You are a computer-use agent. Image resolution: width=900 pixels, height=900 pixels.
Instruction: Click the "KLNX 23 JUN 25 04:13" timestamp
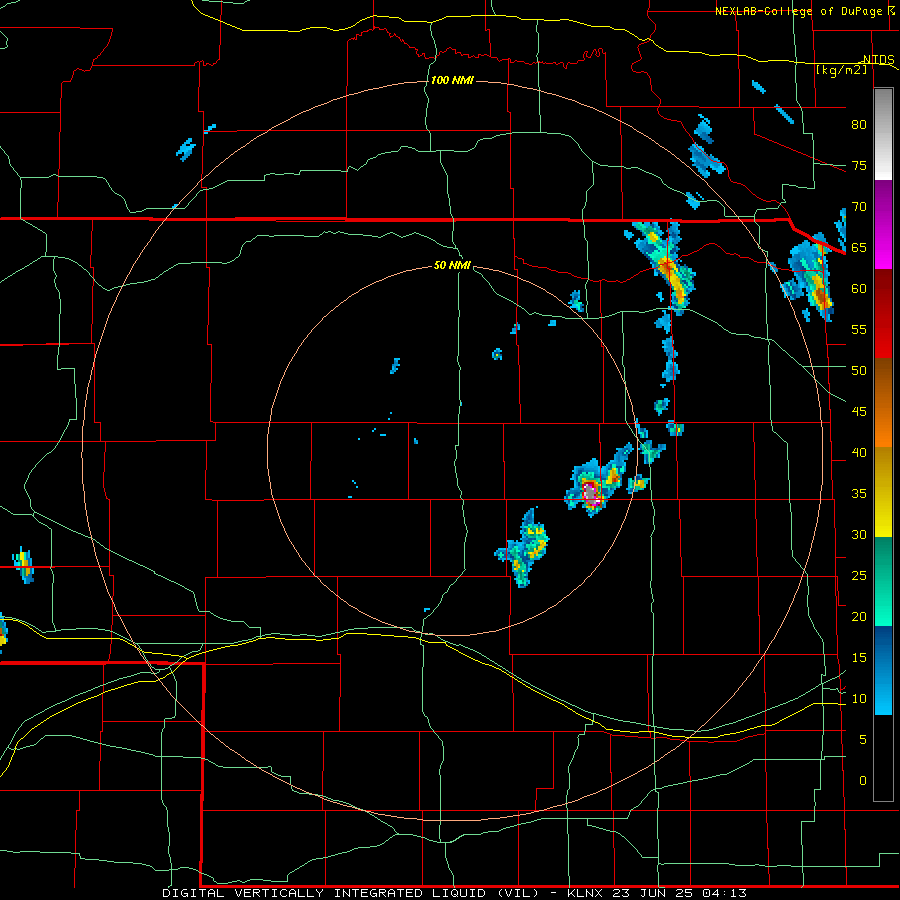[x=657, y=893]
